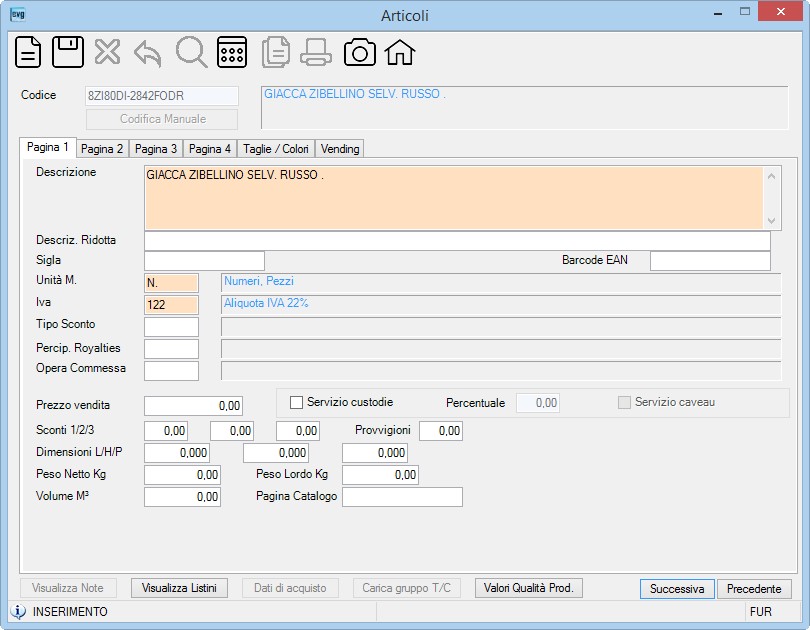The height and width of the screenshot is (630, 810).
Task: Click the new document toolbar icon
Action: [x=28, y=52]
